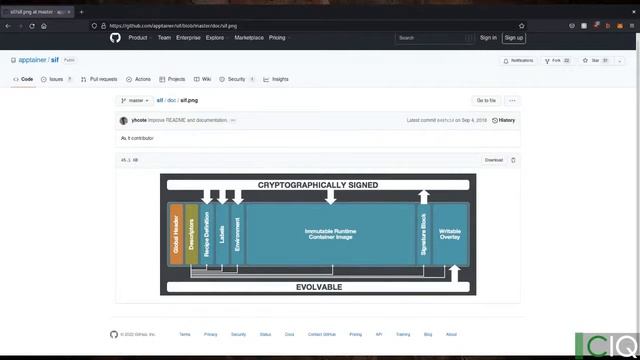Click the GitHub search field
Screen dimensions: 640x360
[434, 38]
